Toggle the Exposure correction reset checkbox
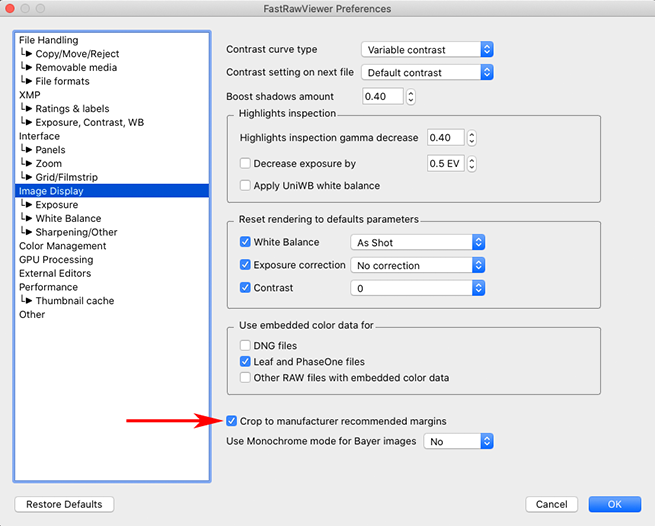This screenshot has height=526, width=655. pos(246,265)
